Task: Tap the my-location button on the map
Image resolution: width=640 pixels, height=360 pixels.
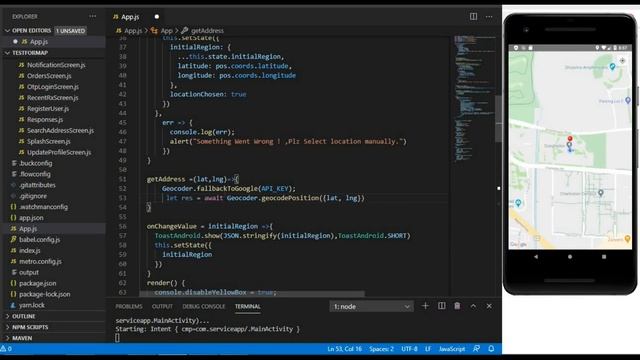Action: pos(622,61)
